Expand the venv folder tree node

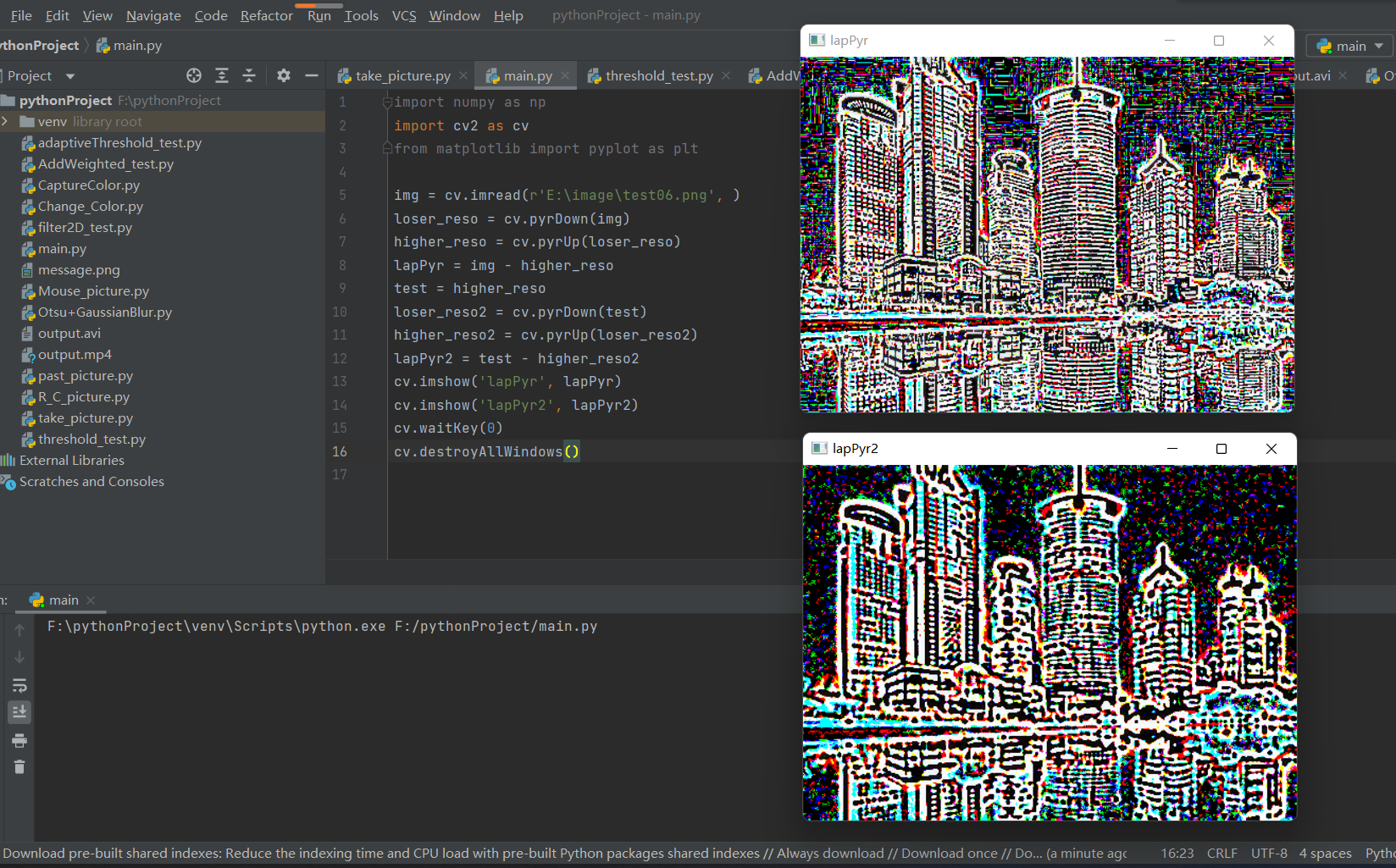pyautogui.click(x=6, y=121)
